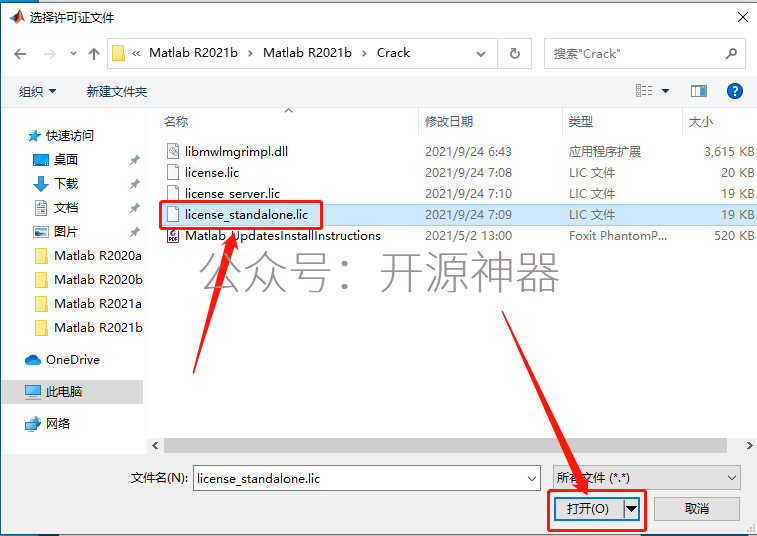Click the pin icon next to 图片

[135, 232]
